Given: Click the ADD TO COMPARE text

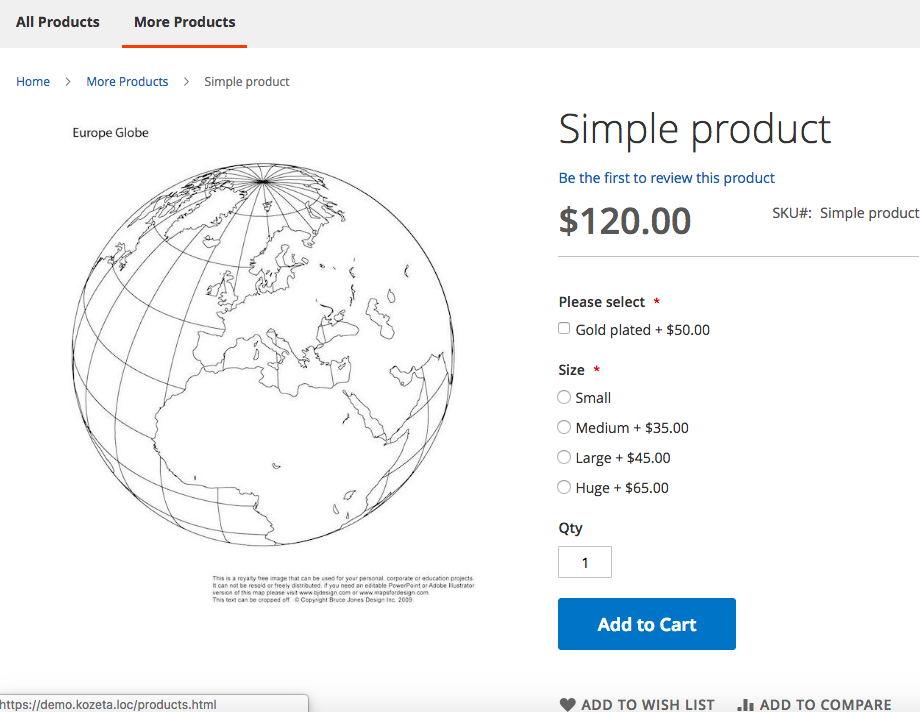Looking at the screenshot, I should (x=825, y=705).
